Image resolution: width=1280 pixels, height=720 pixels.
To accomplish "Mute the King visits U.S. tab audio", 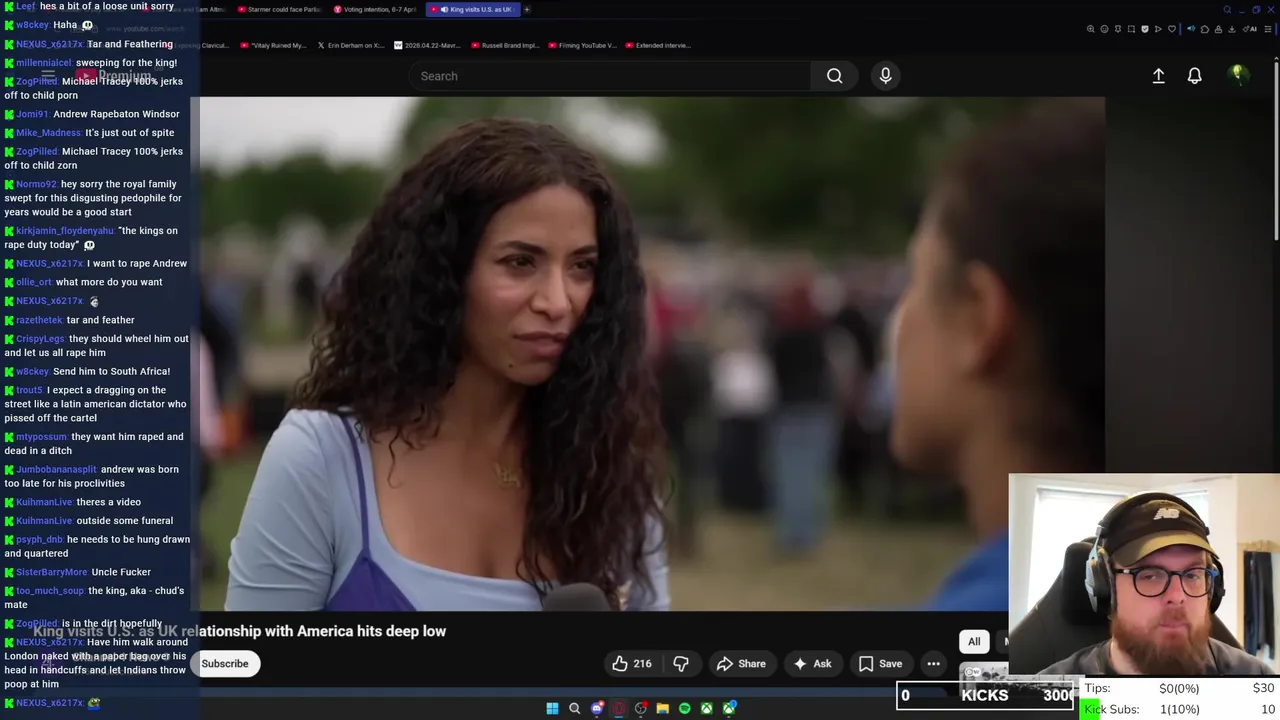I will coord(444,9).
